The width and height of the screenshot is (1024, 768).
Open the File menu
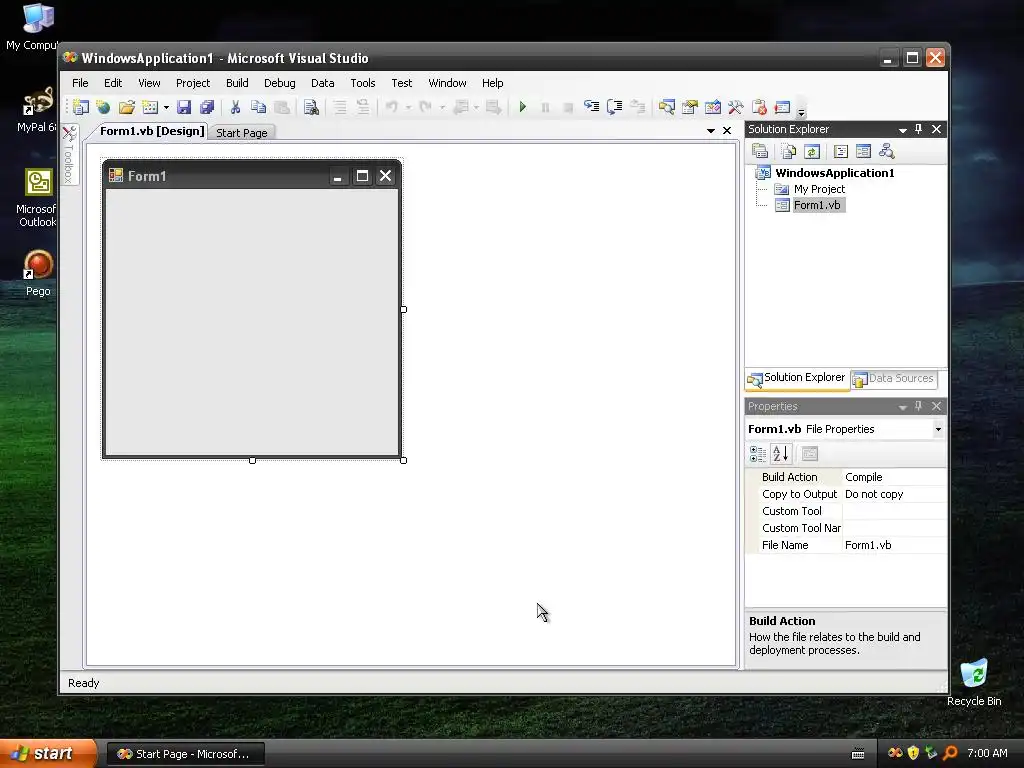[80, 83]
